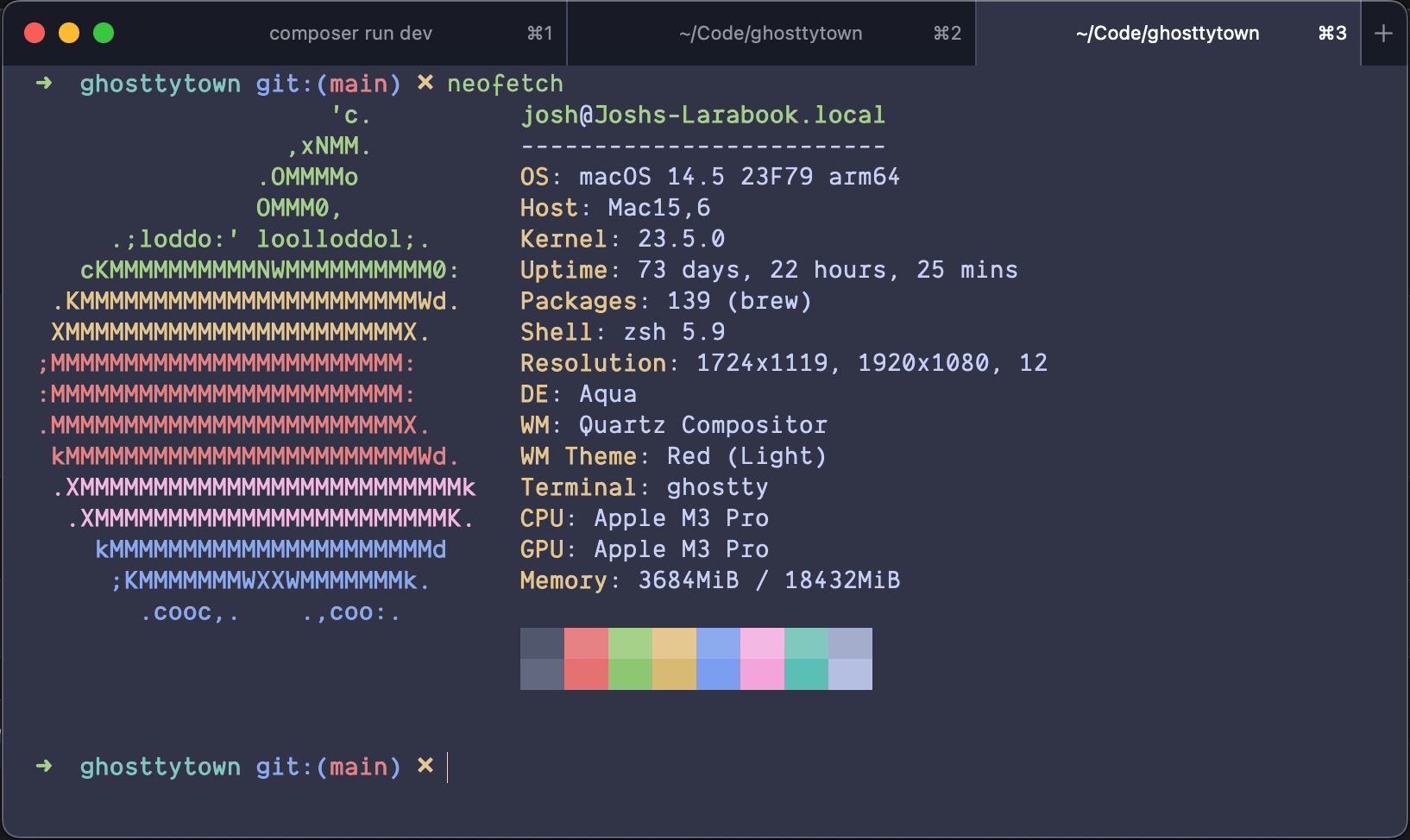Click the top prompt's green arrow symbol

tap(44, 83)
